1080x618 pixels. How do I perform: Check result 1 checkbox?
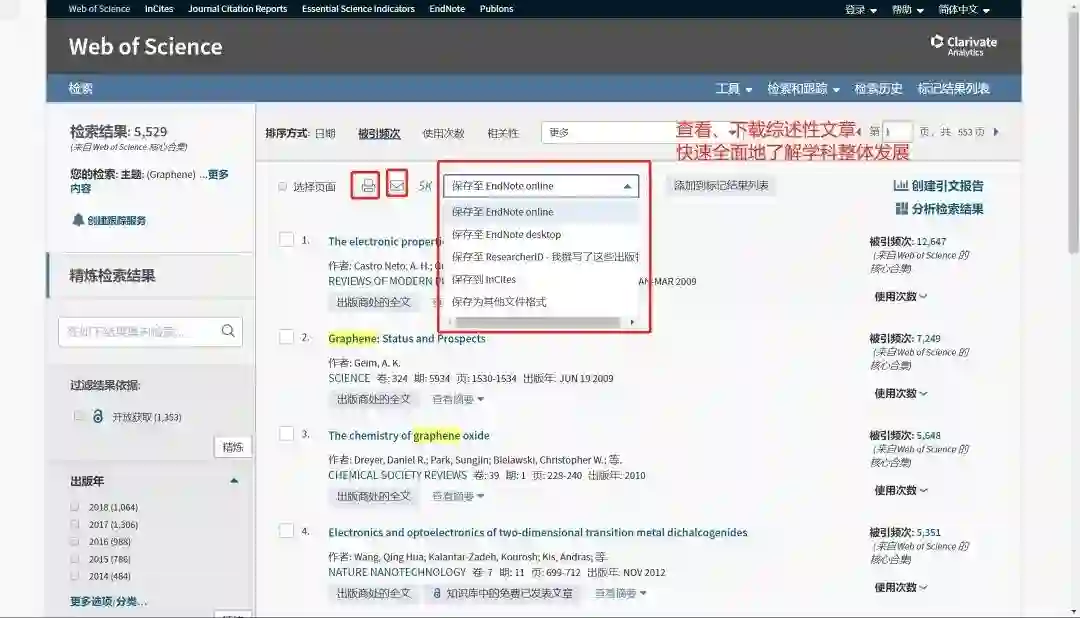click(x=286, y=240)
